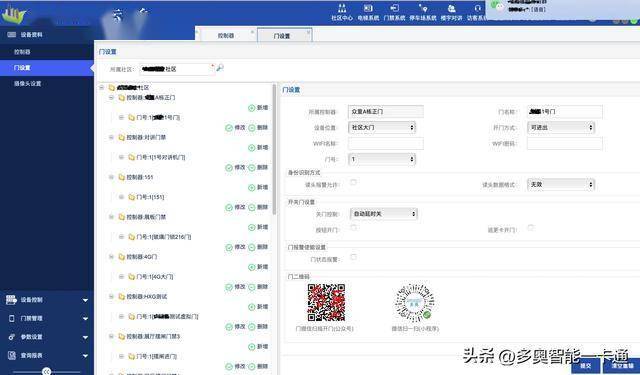Collapse the sidebar with the « button
Screen dimensions: 640x375
pyautogui.click(x=47, y=371)
